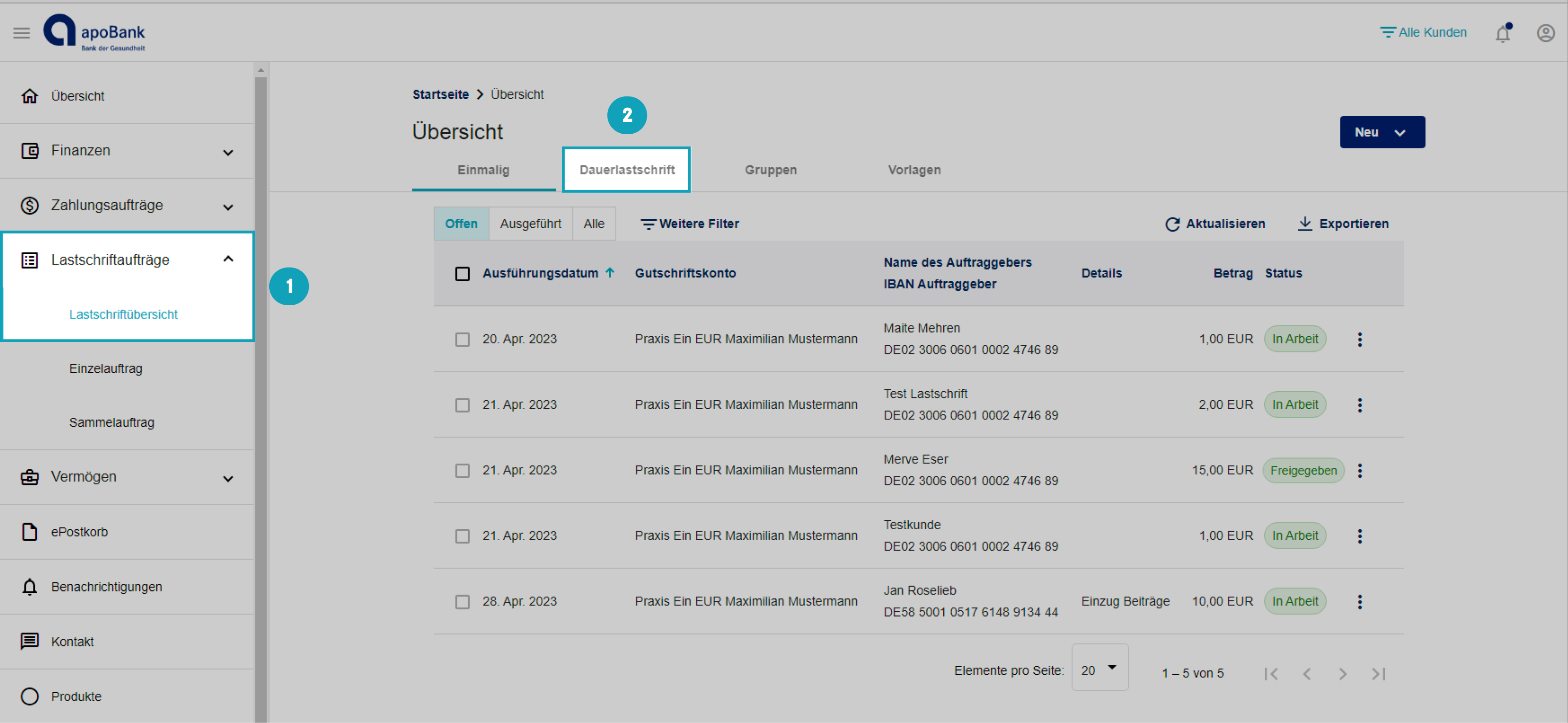Check the Test Lastschrift row checkbox

pyautogui.click(x=463, y=405)
